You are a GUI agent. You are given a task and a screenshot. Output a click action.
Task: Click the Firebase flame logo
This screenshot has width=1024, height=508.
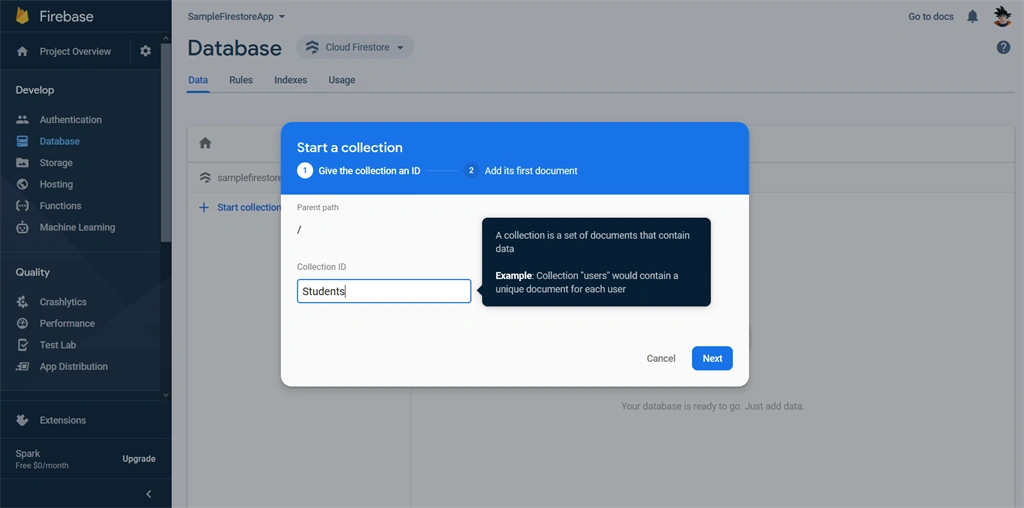(x=22, y=16)
